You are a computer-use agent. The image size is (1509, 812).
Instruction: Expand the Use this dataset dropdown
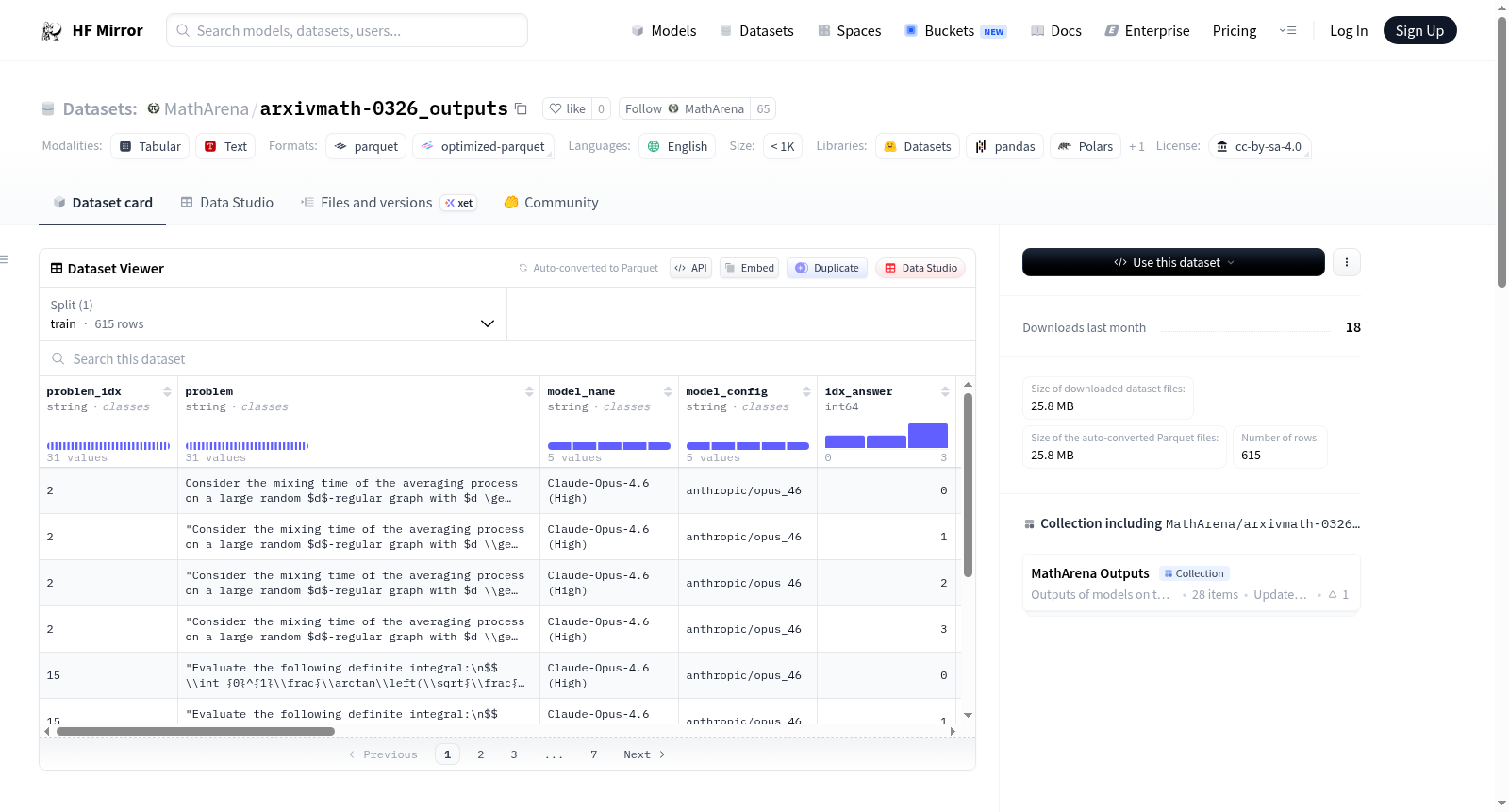1173,262
